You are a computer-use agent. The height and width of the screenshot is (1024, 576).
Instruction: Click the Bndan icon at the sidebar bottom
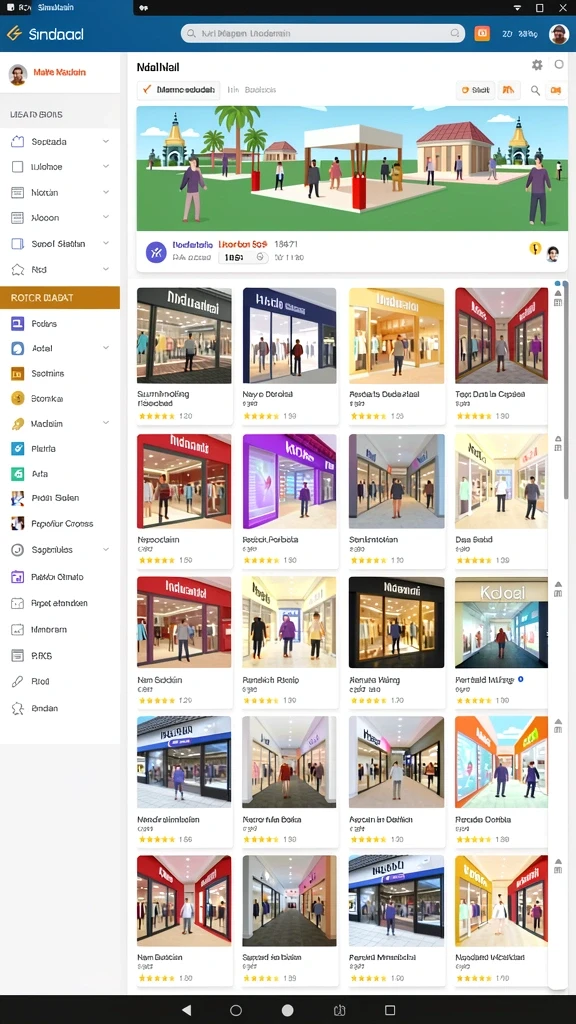18,708
